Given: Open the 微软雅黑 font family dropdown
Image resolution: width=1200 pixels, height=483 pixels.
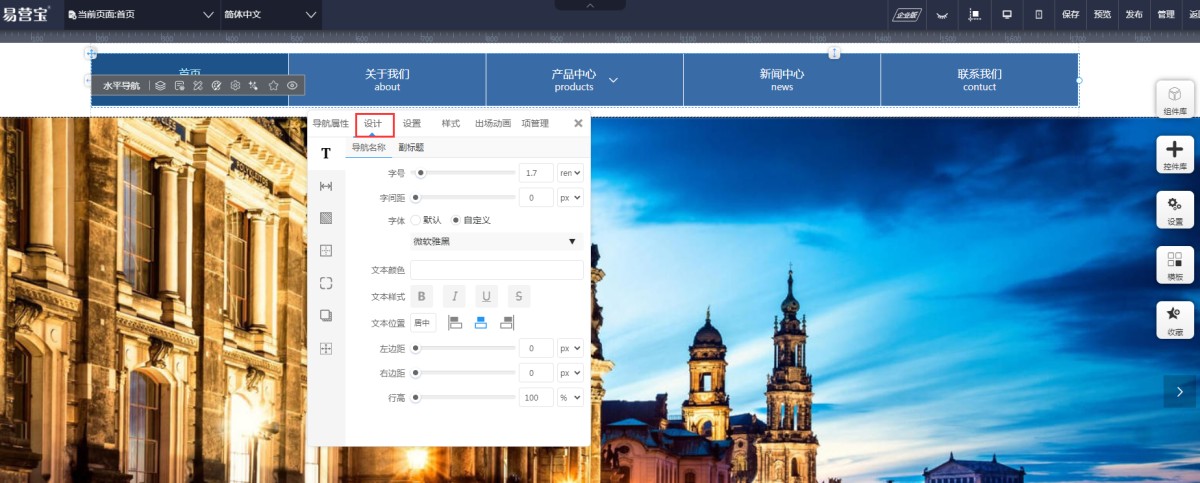Looking at the screenshot, I should (496, 242).
